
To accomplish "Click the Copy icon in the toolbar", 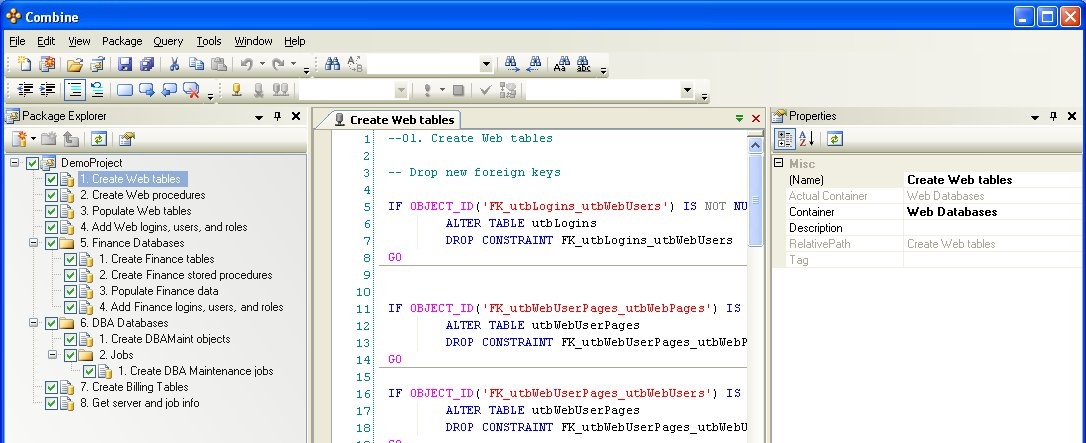I will coord(197,64).
